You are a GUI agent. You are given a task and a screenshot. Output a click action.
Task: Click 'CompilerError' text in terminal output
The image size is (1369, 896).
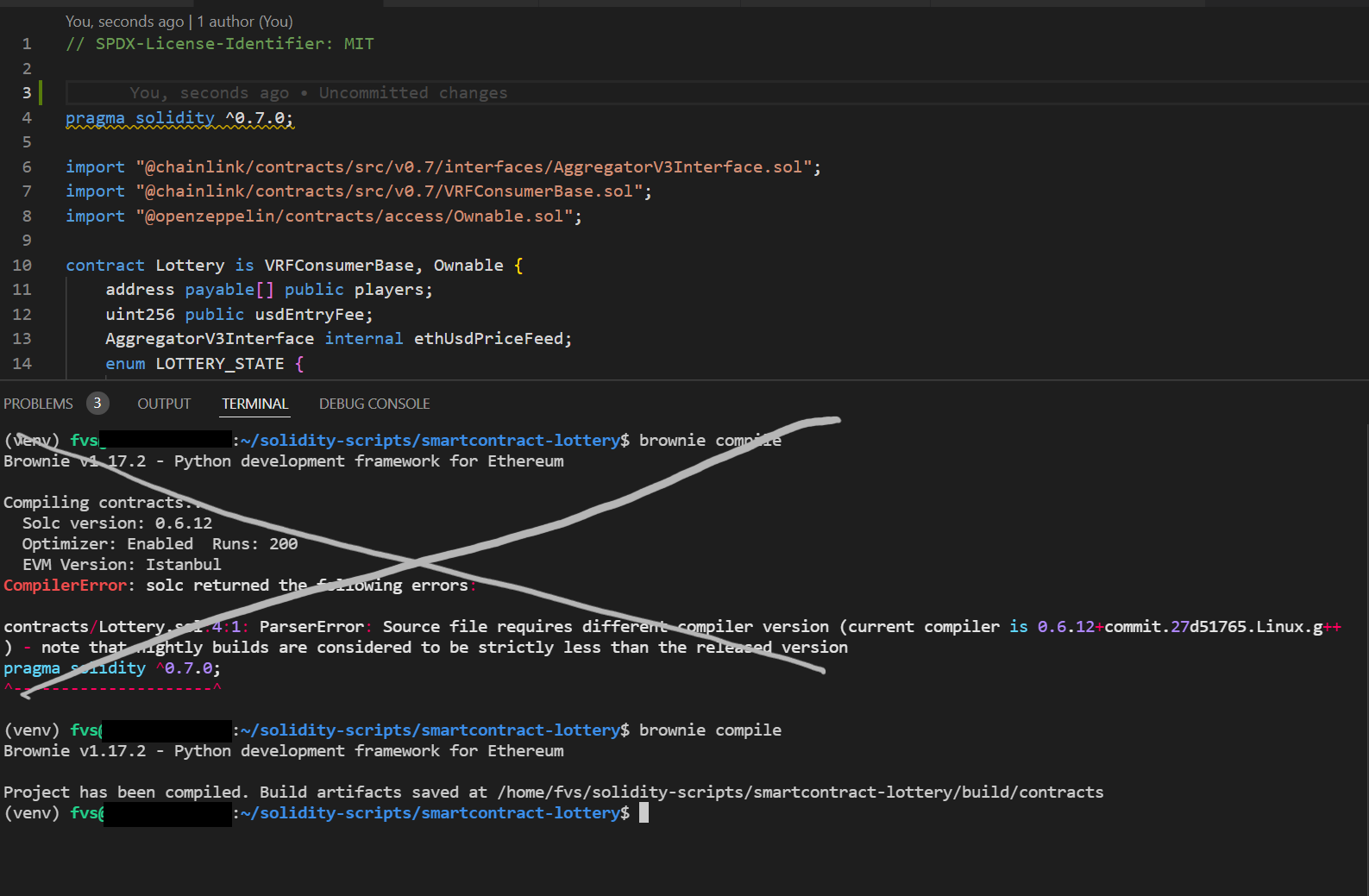click(65, 586)
